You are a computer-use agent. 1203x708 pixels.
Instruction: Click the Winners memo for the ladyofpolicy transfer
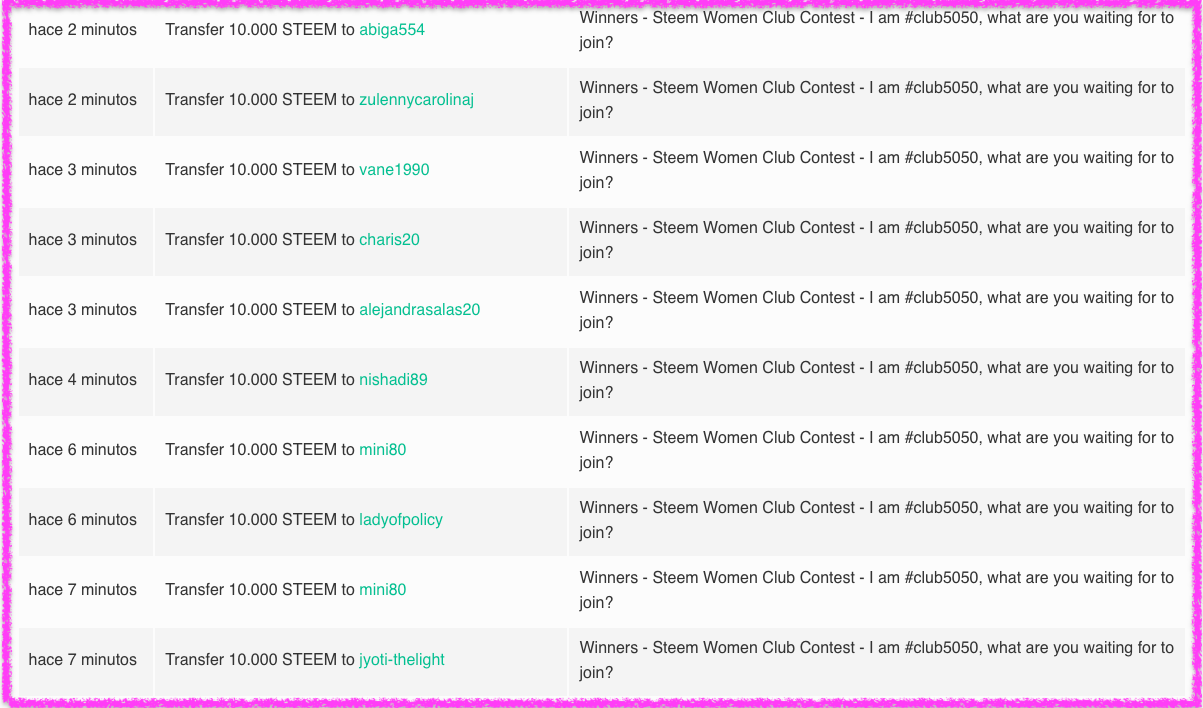877,520
